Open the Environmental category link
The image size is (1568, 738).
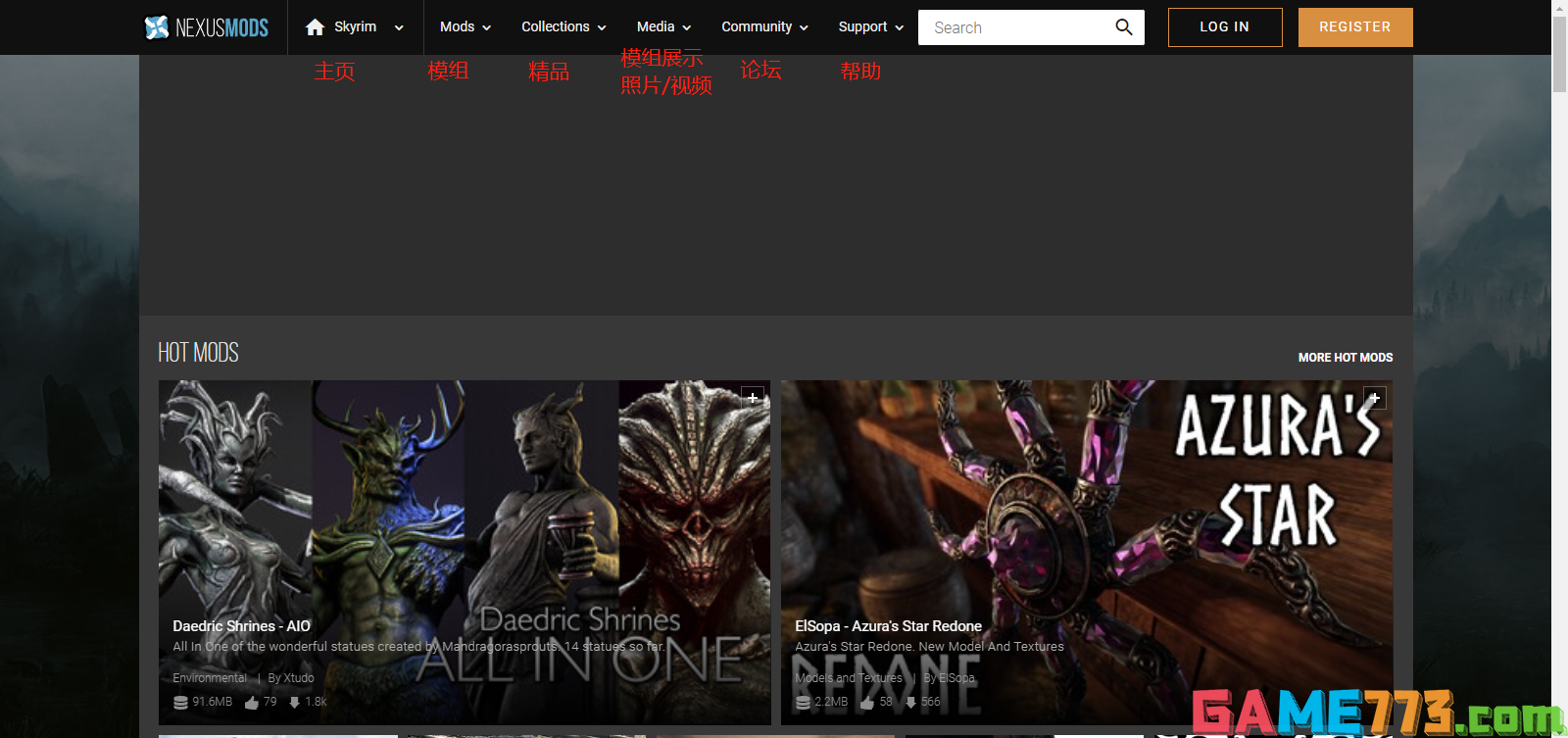[210, 678]
